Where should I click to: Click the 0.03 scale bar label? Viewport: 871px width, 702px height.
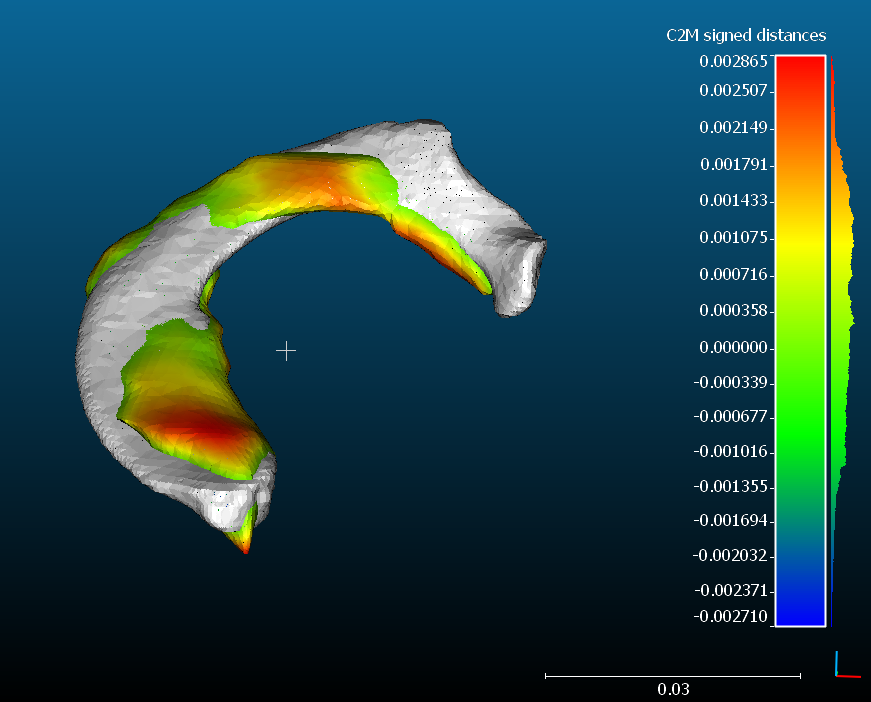point(673,689)
